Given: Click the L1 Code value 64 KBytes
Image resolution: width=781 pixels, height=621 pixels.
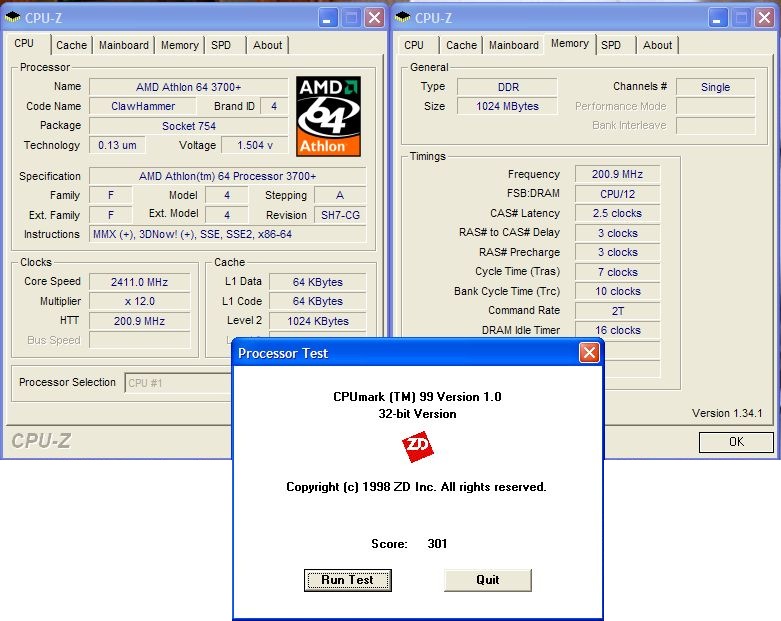Looking at the screenshot, I should pyautogui.click(x=318, y=301).
